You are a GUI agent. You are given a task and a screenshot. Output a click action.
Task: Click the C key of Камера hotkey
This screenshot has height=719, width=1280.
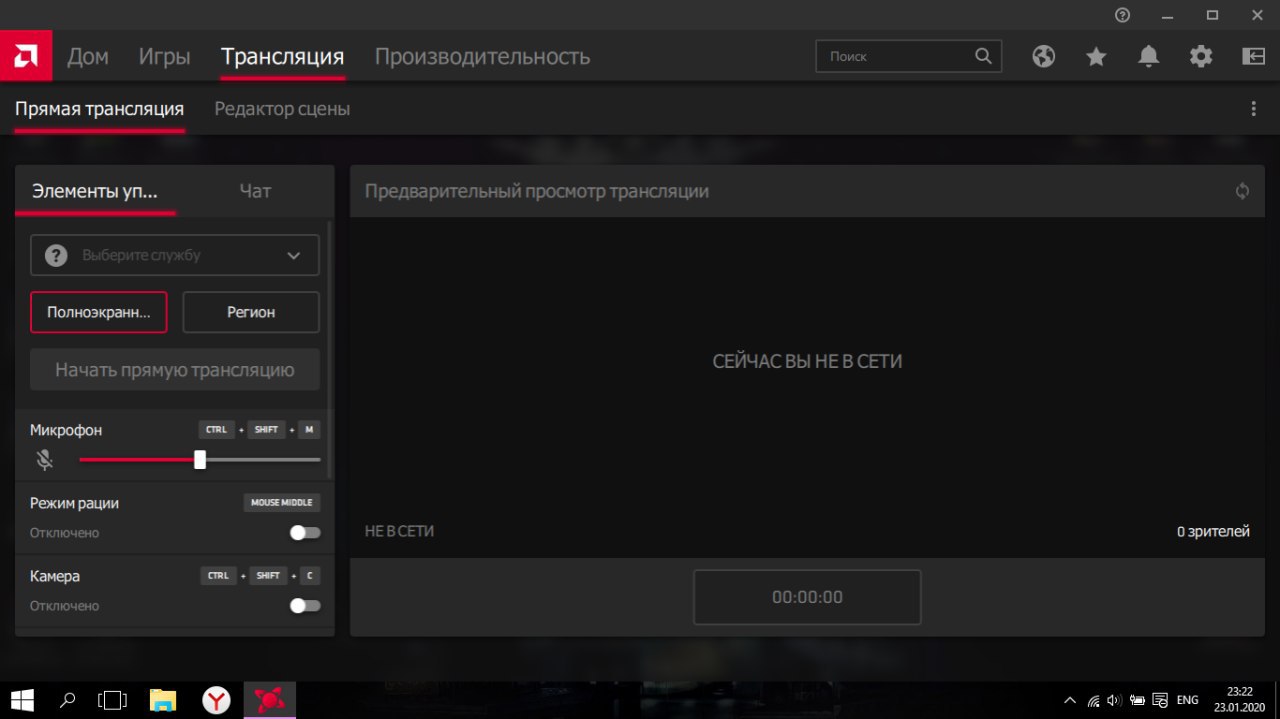310,576
